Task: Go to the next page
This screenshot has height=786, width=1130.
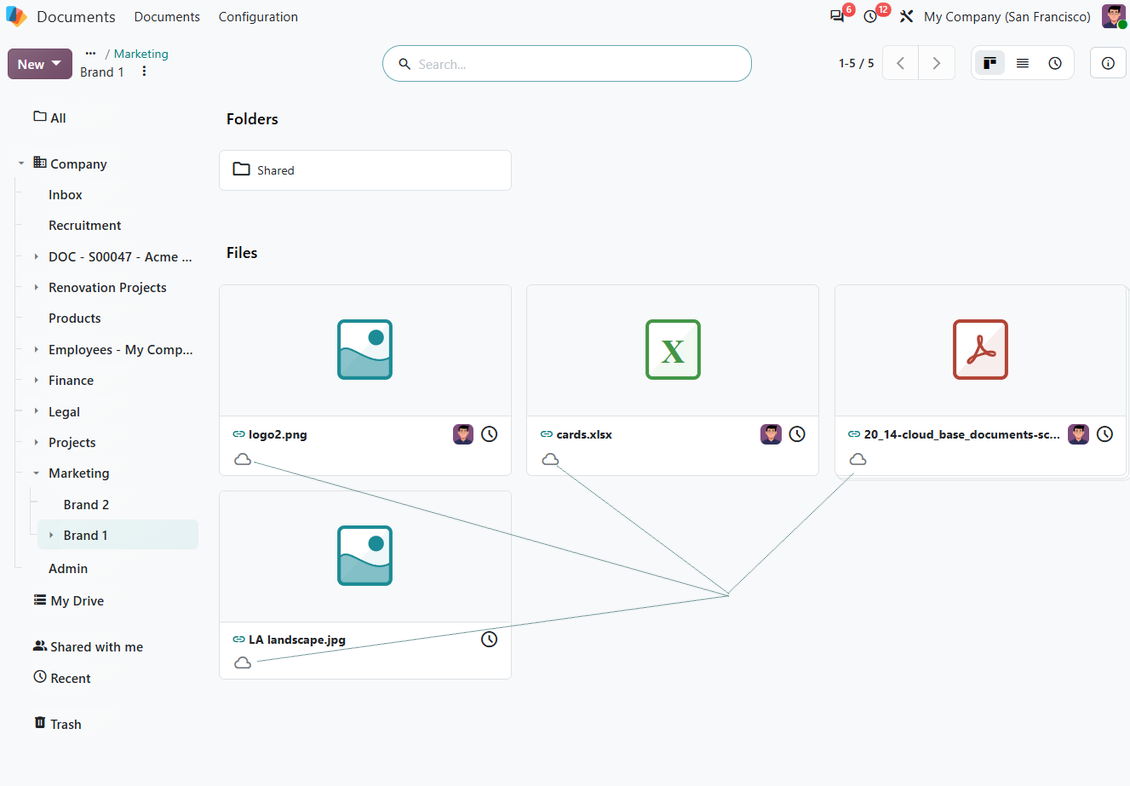Action: [x=936, y=63]
